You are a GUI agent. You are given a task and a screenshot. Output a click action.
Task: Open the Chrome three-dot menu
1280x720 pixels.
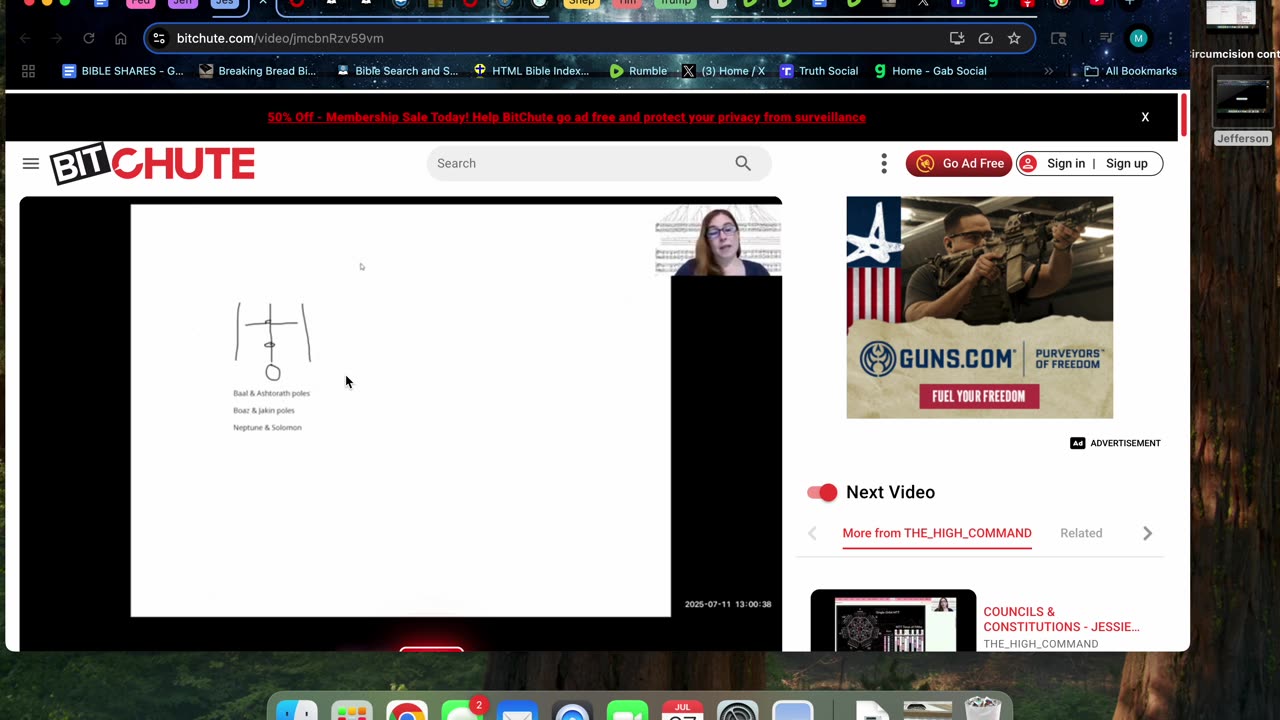click(1170, 38)
